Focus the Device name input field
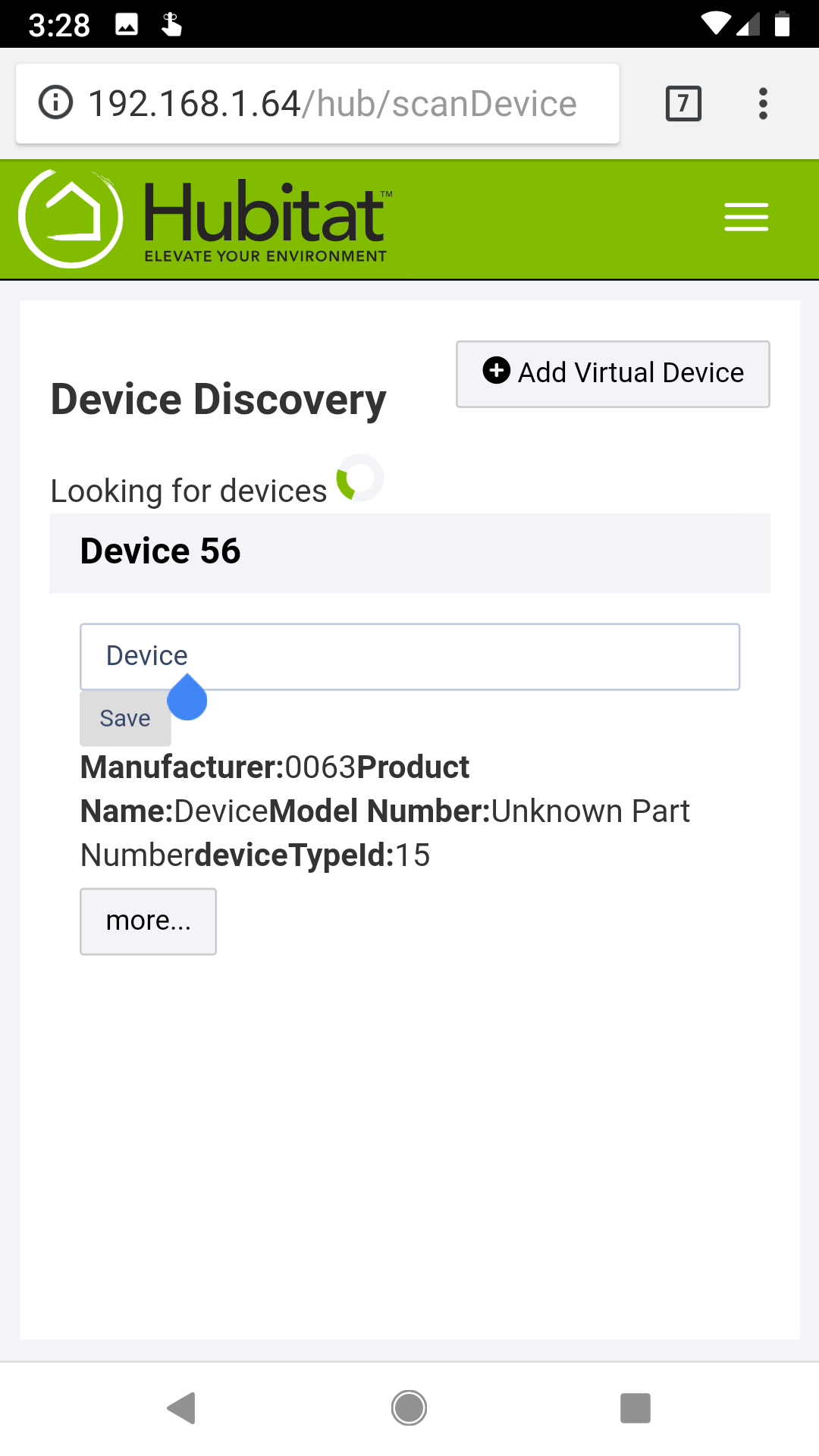The width and height of the screenshot is (819, 1456). [x=410, y=657]
